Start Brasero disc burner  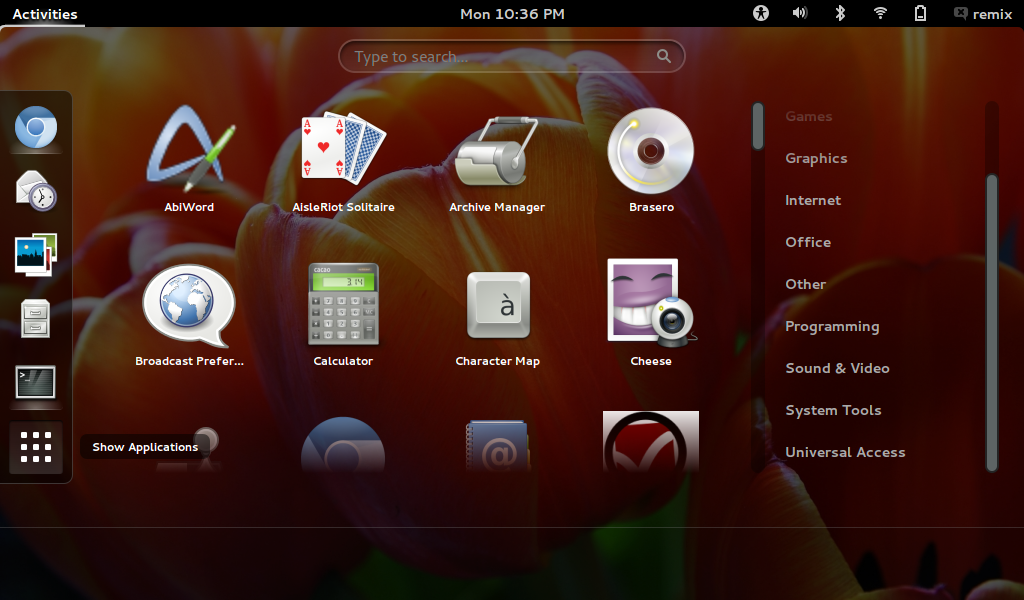pyautogui.click(x=651, y=150)
